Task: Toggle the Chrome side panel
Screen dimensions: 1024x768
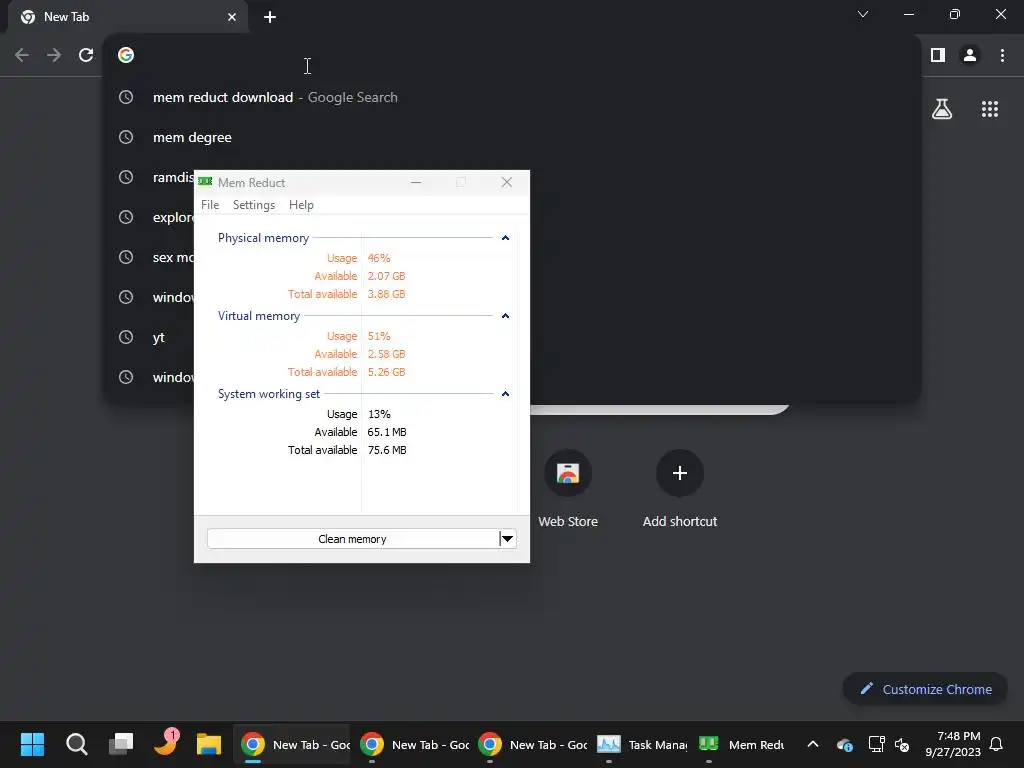Action: pos(938,56)
